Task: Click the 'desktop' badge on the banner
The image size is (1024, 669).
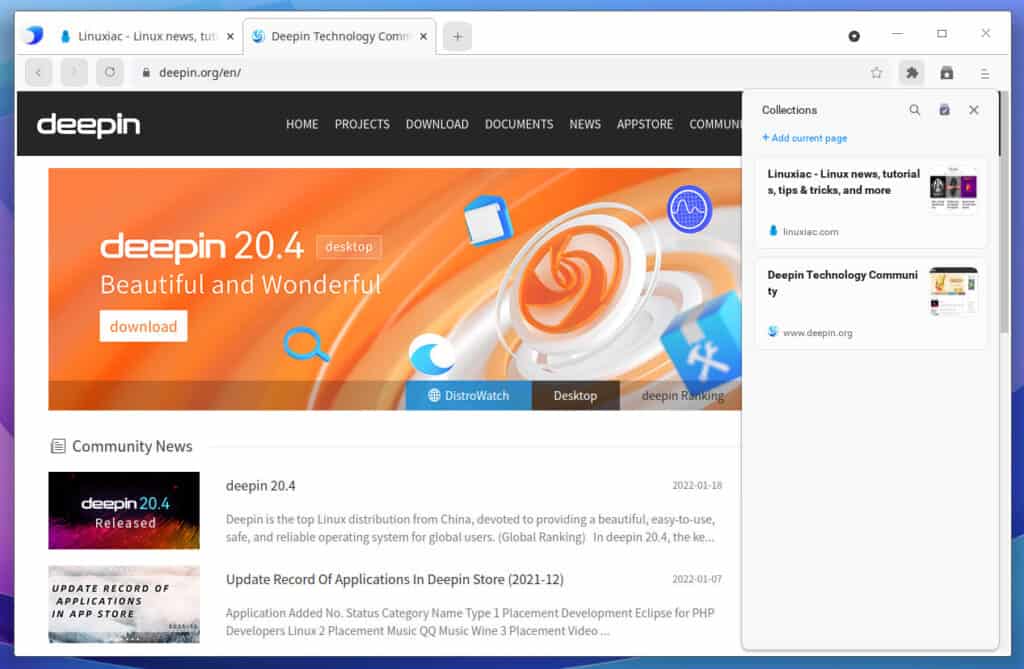Action: (x=349, y=246)
